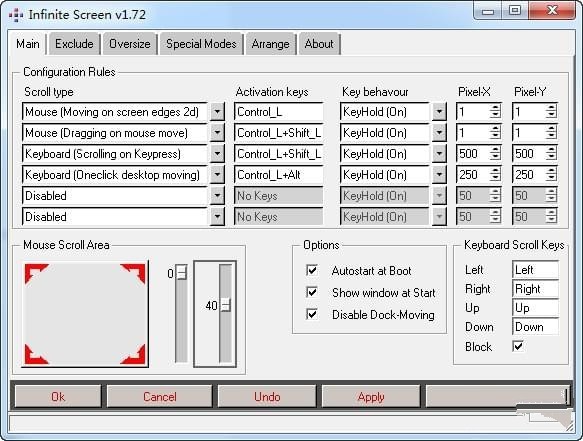Click Pixel-Y stepper showing 500
583x441 pixels.
(551, 154)
